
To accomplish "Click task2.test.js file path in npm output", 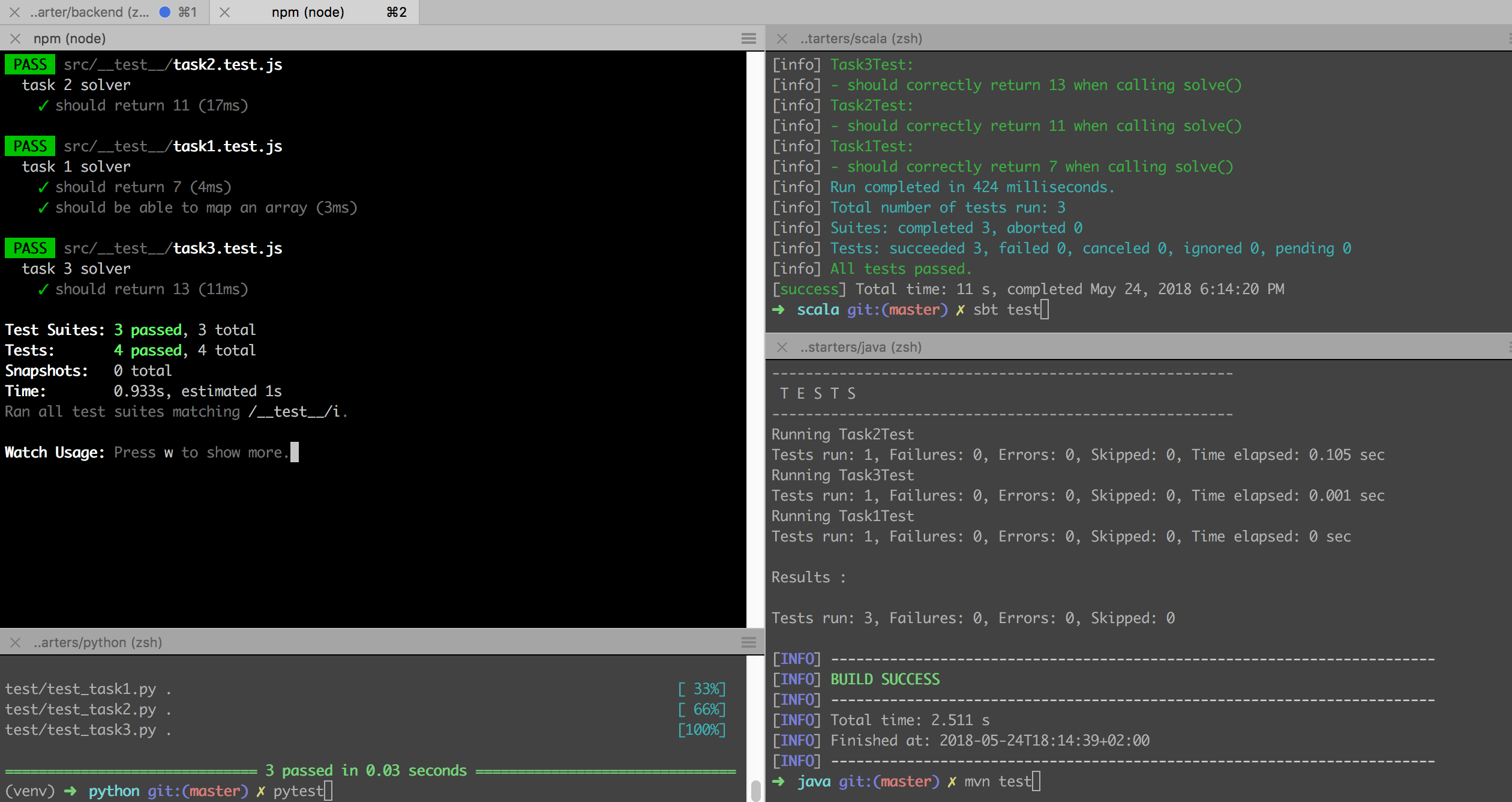I will [227, 65].
